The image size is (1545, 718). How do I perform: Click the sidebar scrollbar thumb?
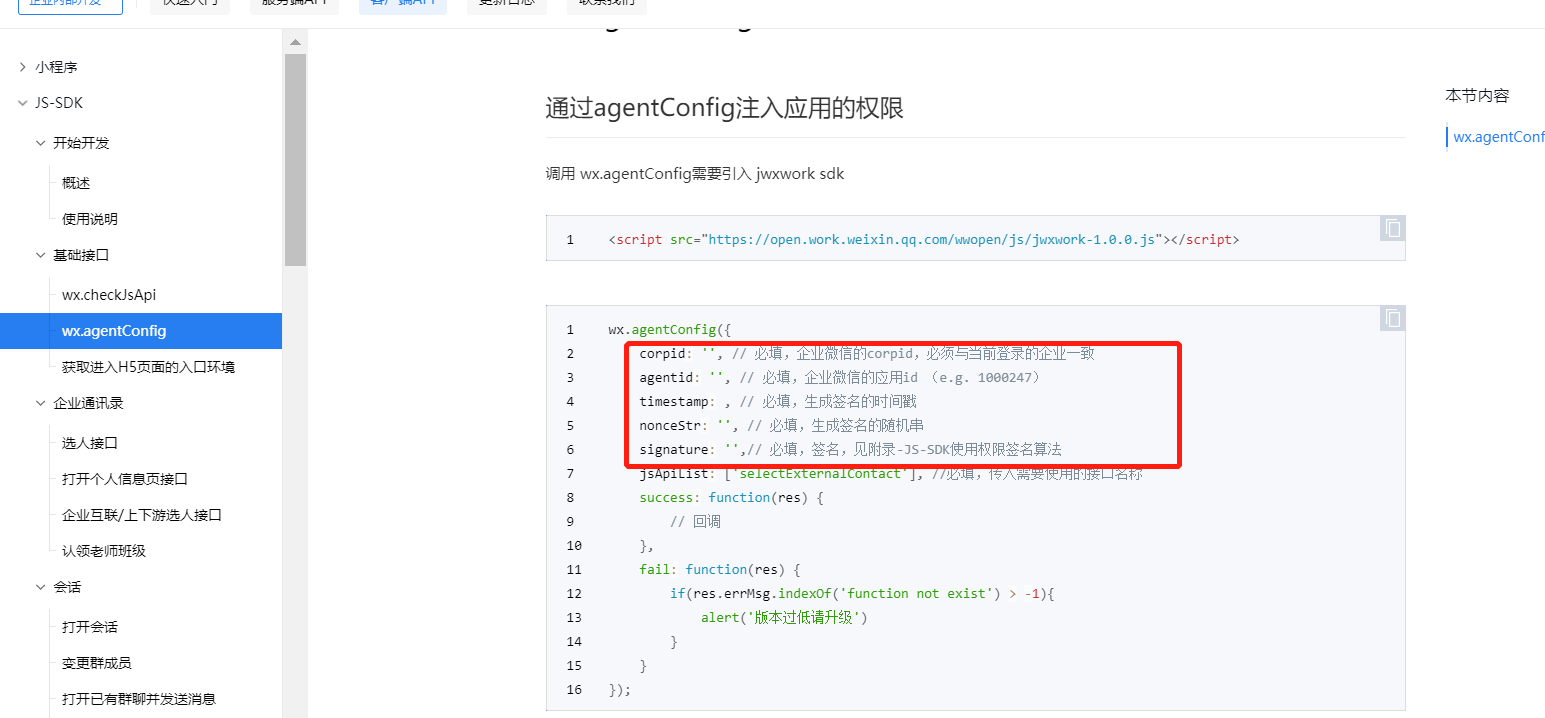click(x=295, y=160)
